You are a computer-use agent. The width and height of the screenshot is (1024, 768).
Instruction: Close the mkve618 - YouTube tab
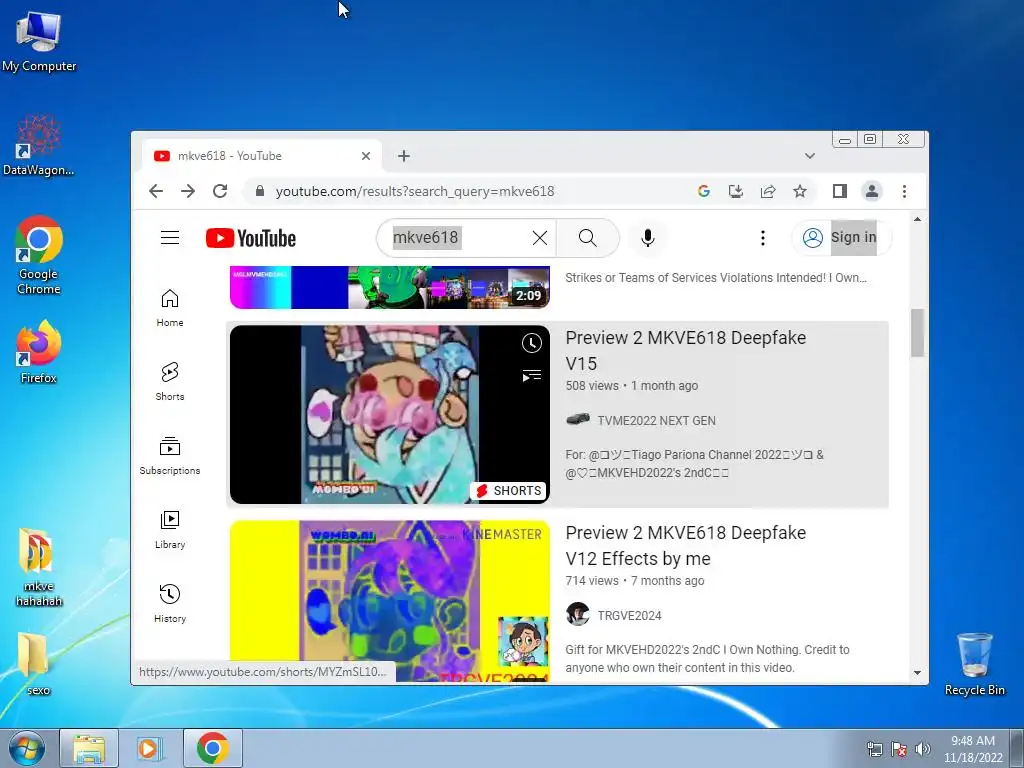pyautogui.click(x=366, y=155)
